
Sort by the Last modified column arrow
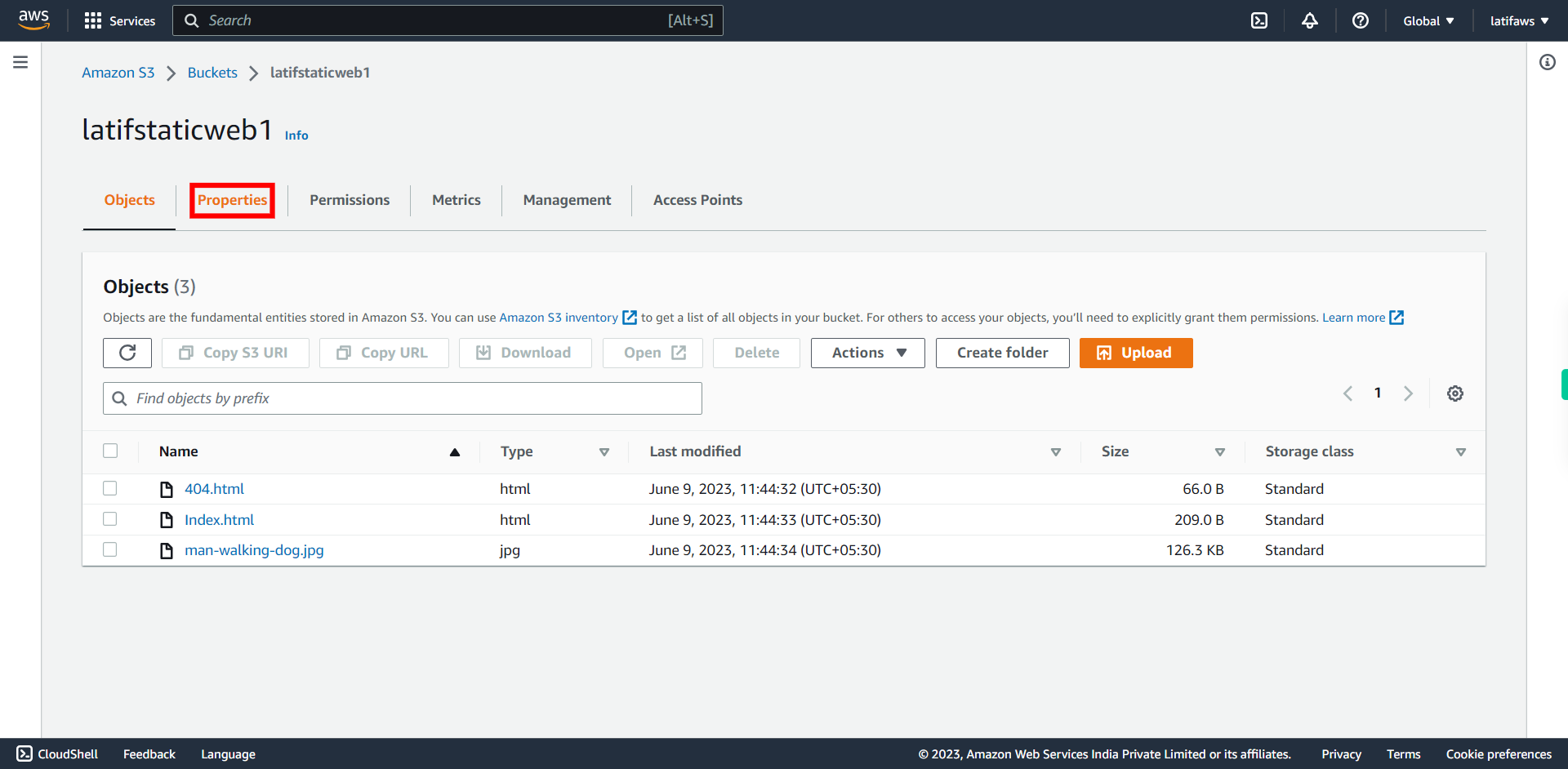(x=1056, y=452)
